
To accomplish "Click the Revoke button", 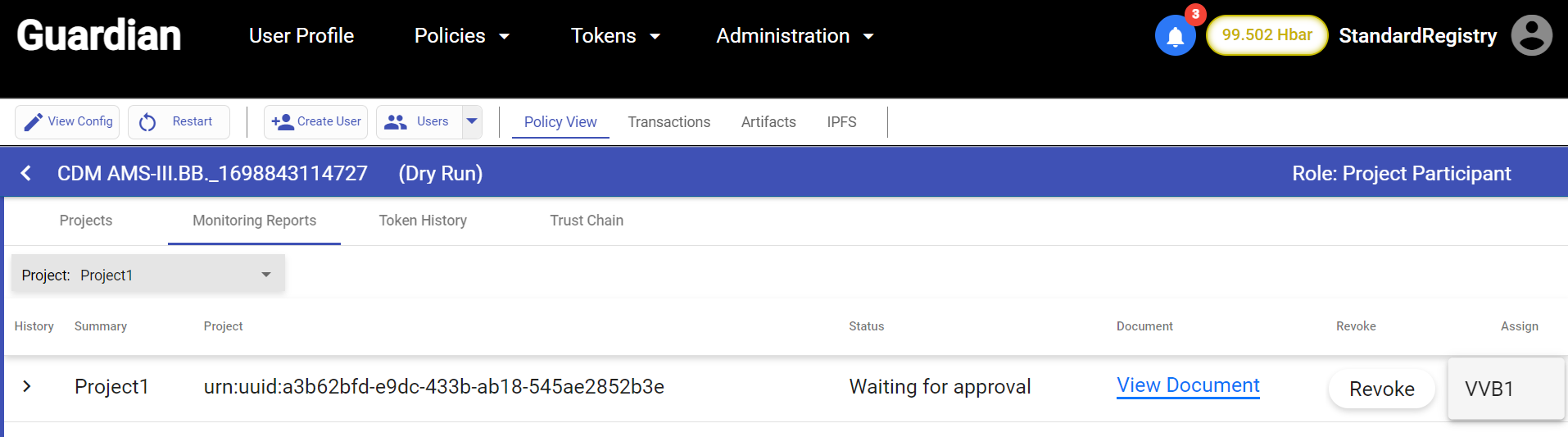I will [x=1382, y=389].
